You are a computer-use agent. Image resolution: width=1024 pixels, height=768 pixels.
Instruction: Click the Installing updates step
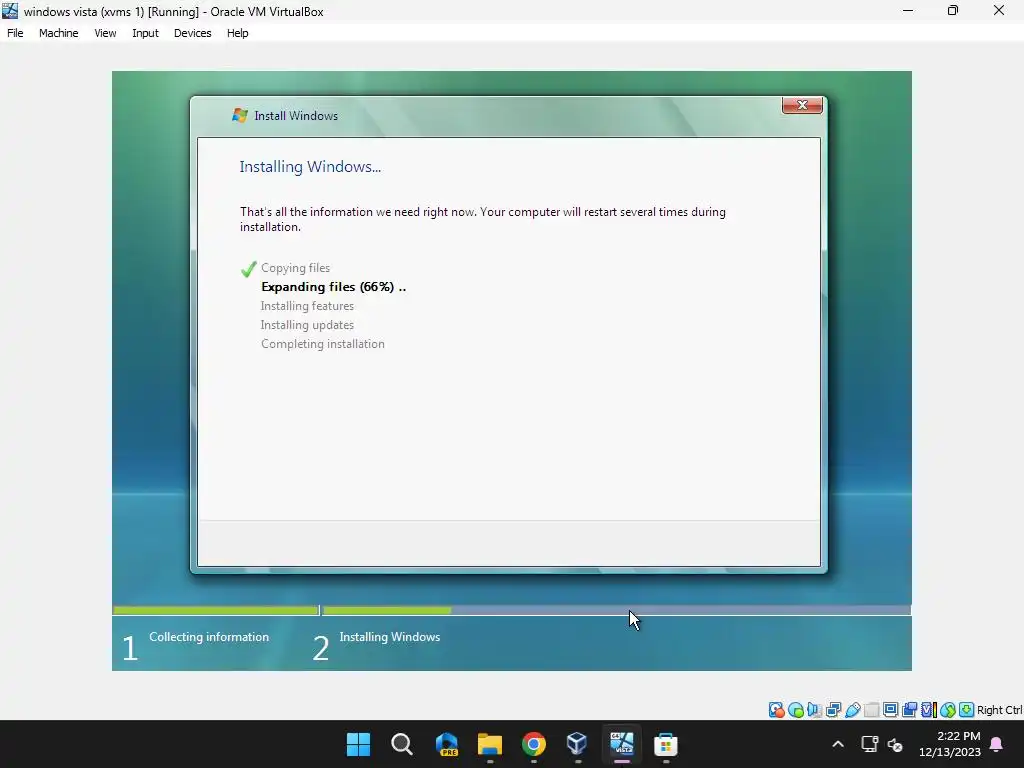307,325
